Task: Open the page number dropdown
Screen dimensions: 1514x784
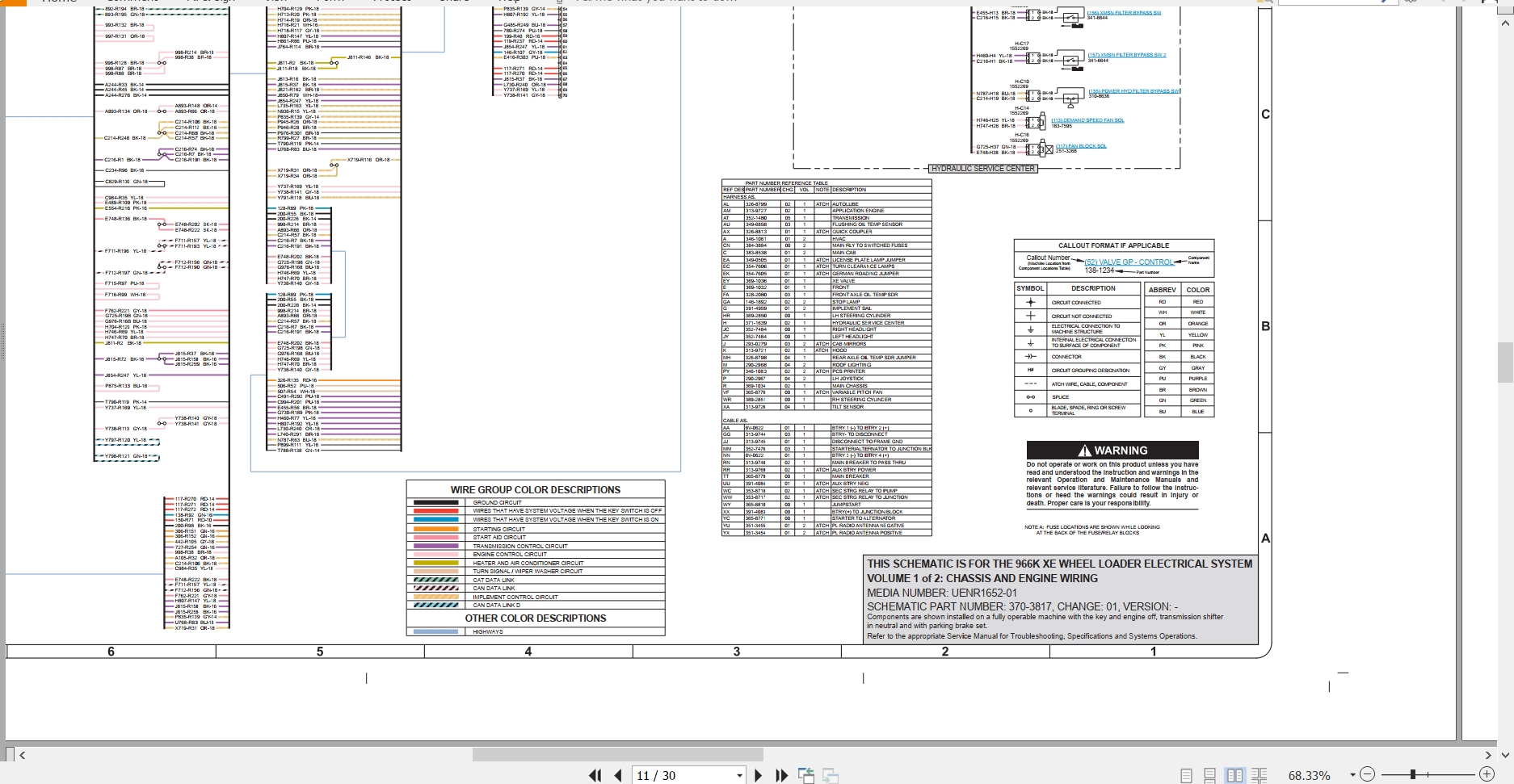Action: point(739,776)
